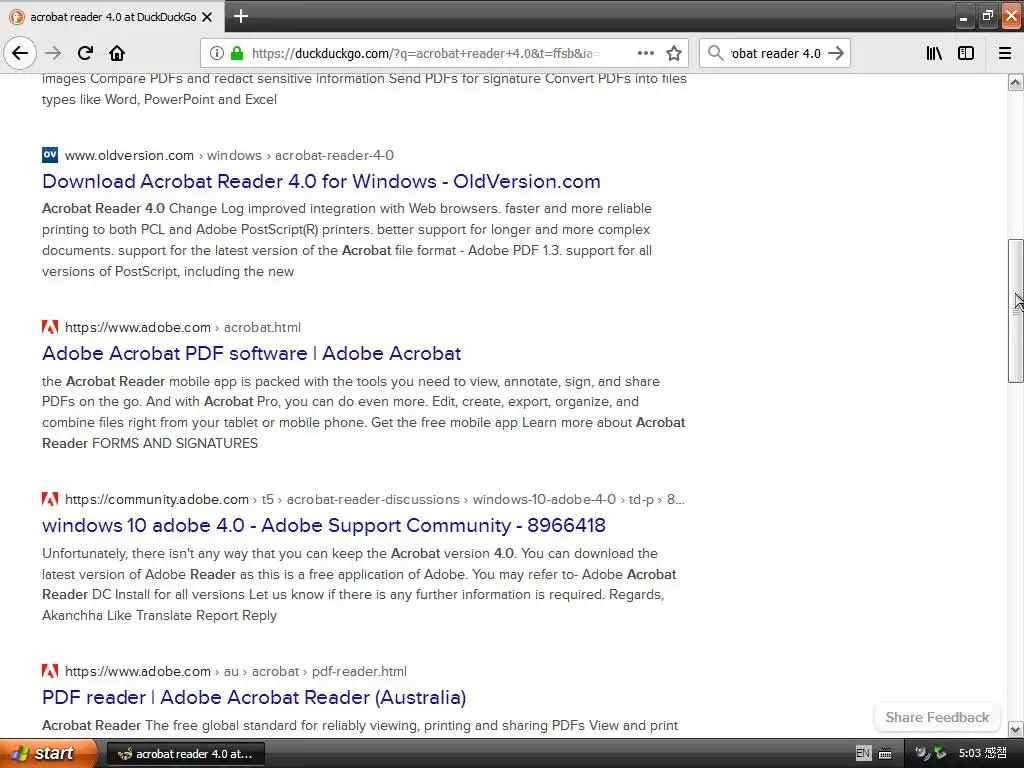This screenshot has height=768, width=1024.
Task: Click the page scrollbar down arrow
Action: tap(1016, 729)
